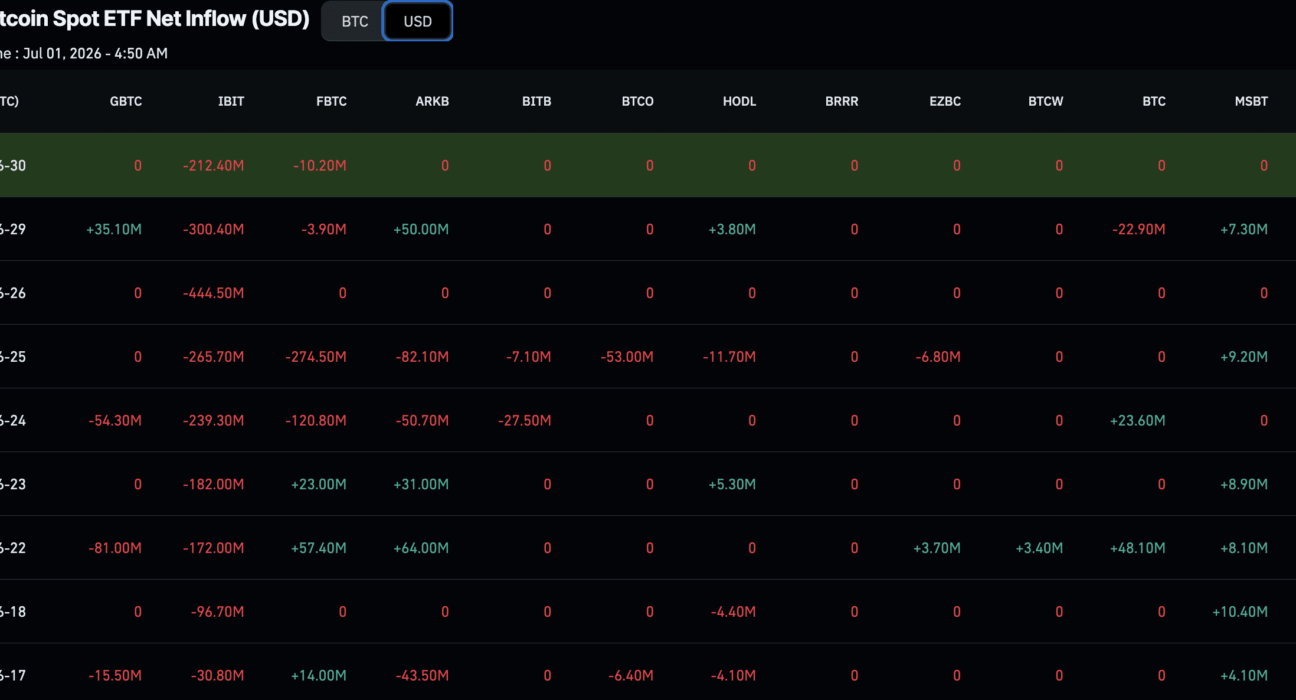The height and width of the screenshot is (700, 1296).
Task: Click the BTCO column header
Action: 637,101
